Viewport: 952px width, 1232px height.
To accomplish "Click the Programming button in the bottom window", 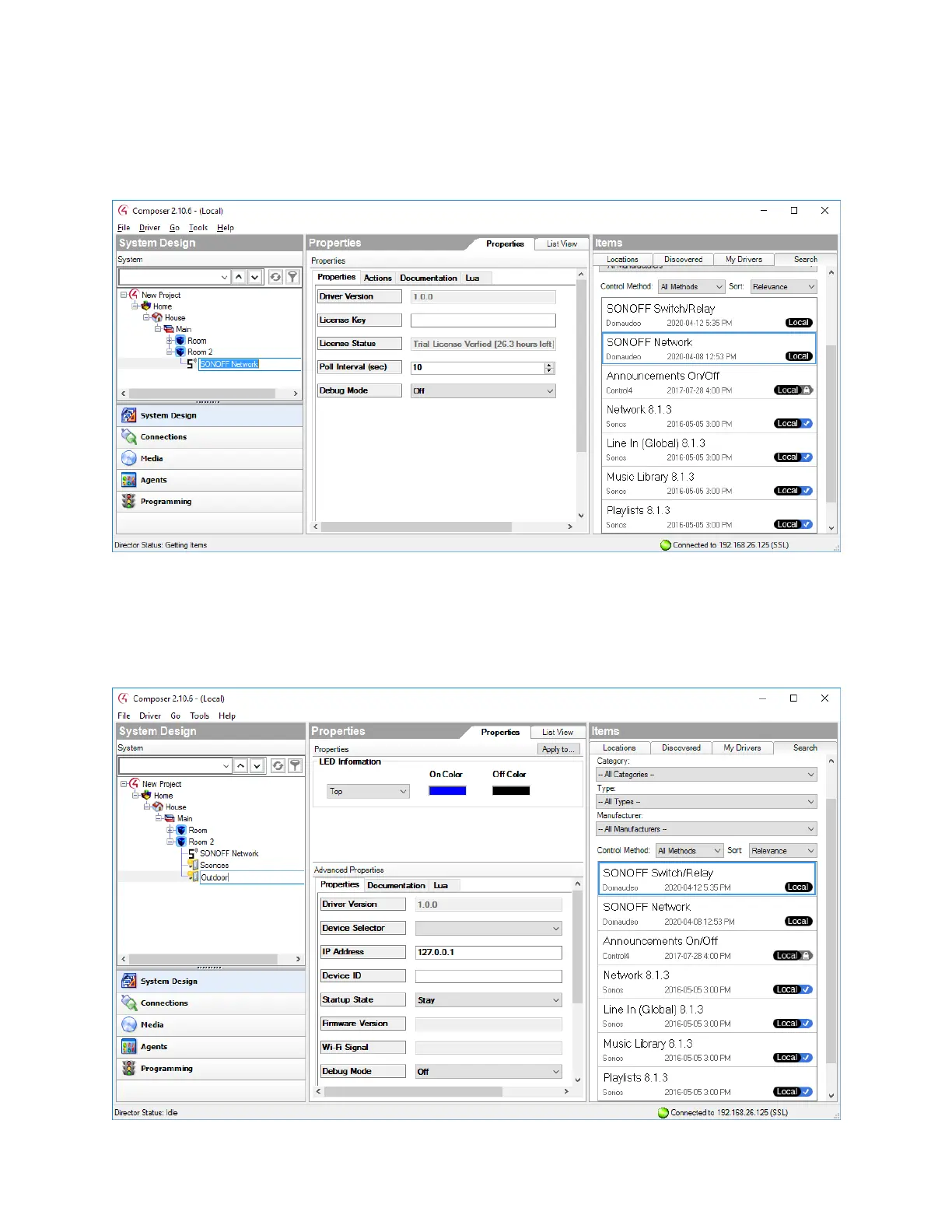I will tap(211, 1069).
